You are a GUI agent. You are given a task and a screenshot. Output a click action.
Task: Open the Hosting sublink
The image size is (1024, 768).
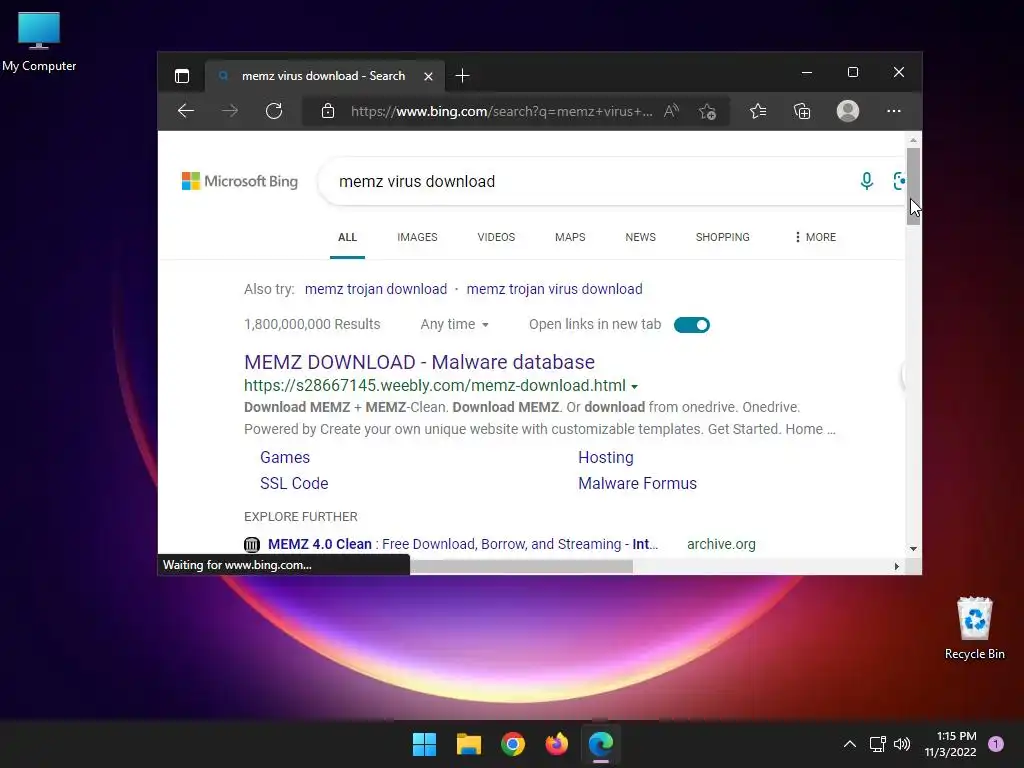coord(605,457)
